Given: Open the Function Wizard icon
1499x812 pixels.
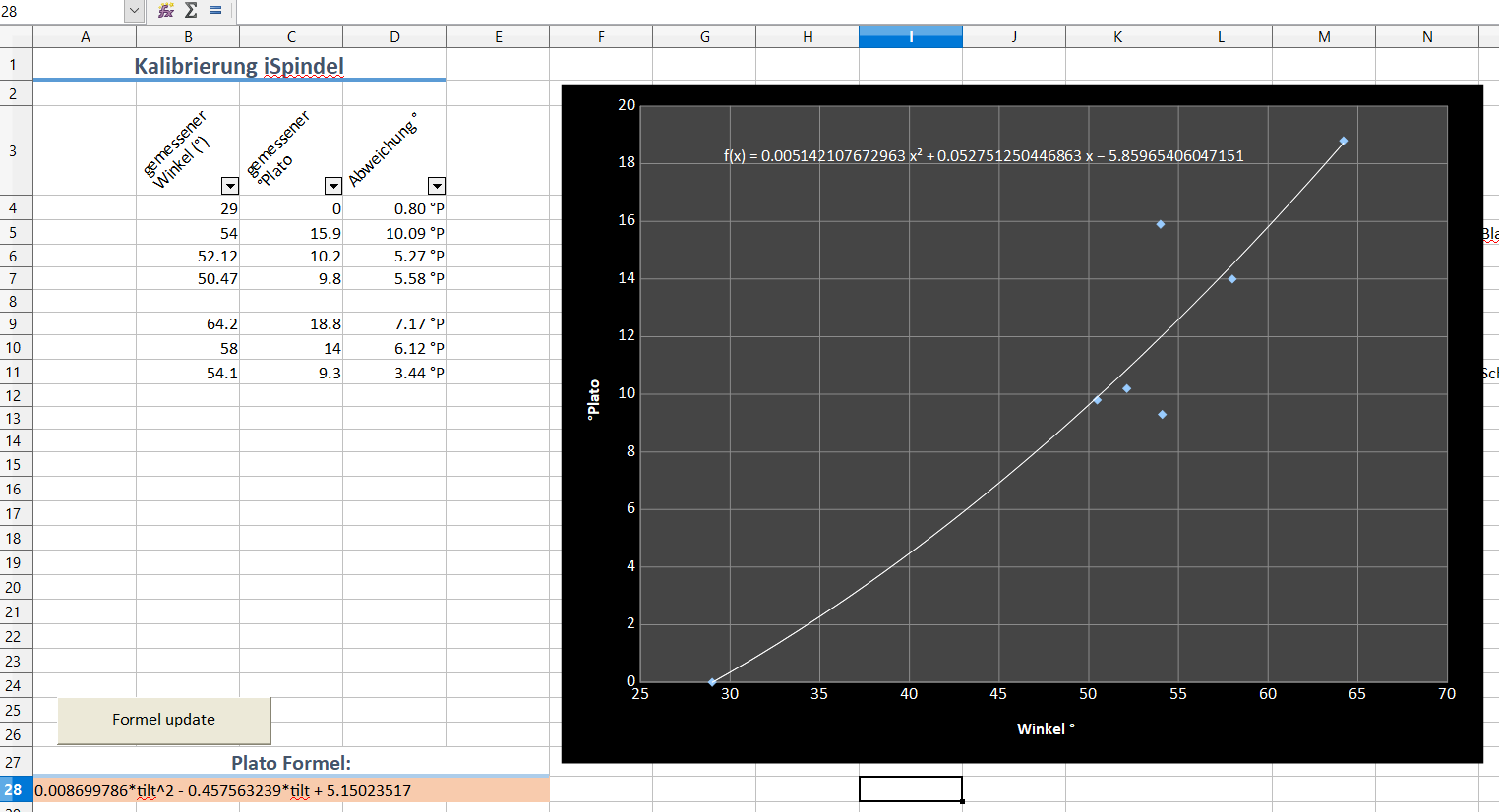Looking at the screenshot, I should (x=166, y=11).
